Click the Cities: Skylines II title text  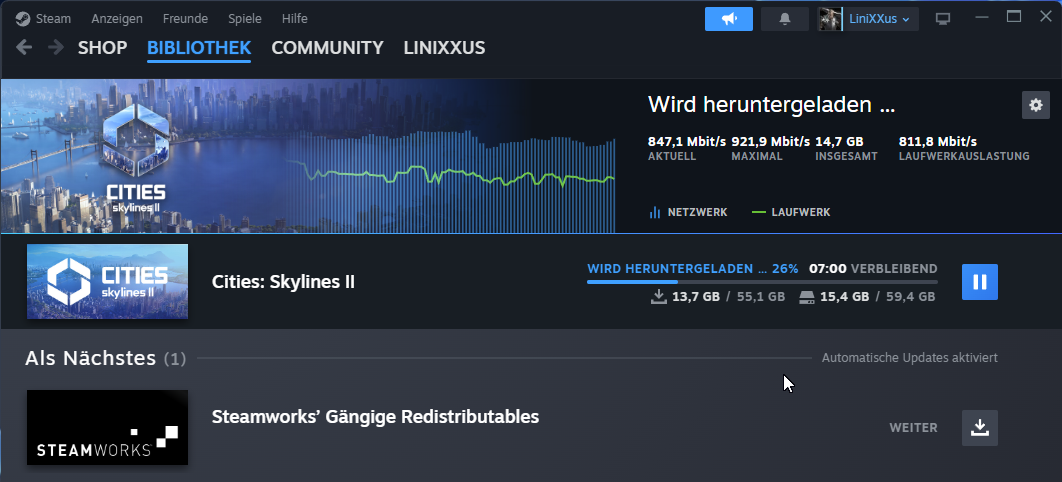pyautogui.click(x=283, y=282)
